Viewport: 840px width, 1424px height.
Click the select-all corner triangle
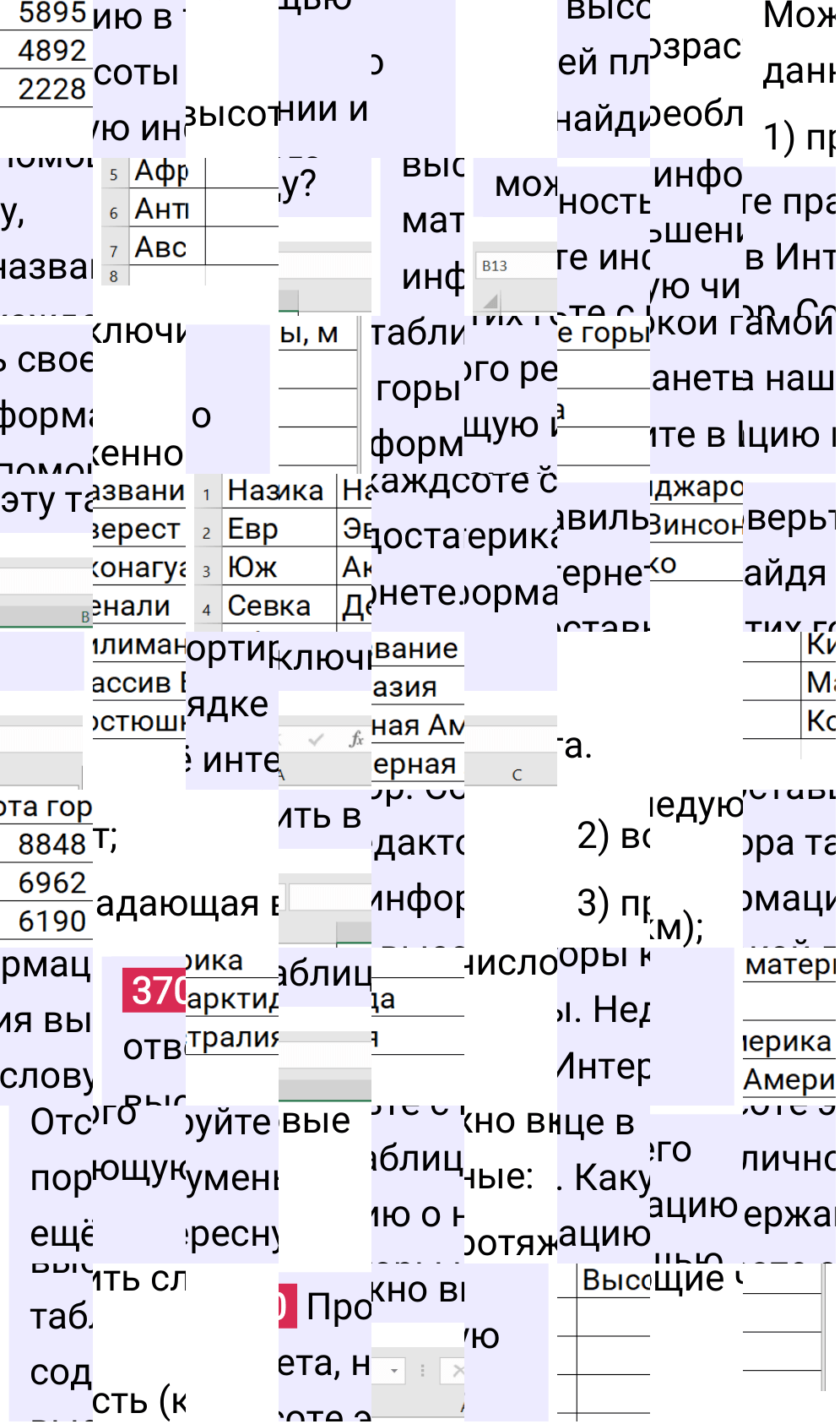click(x=490, y=300)
